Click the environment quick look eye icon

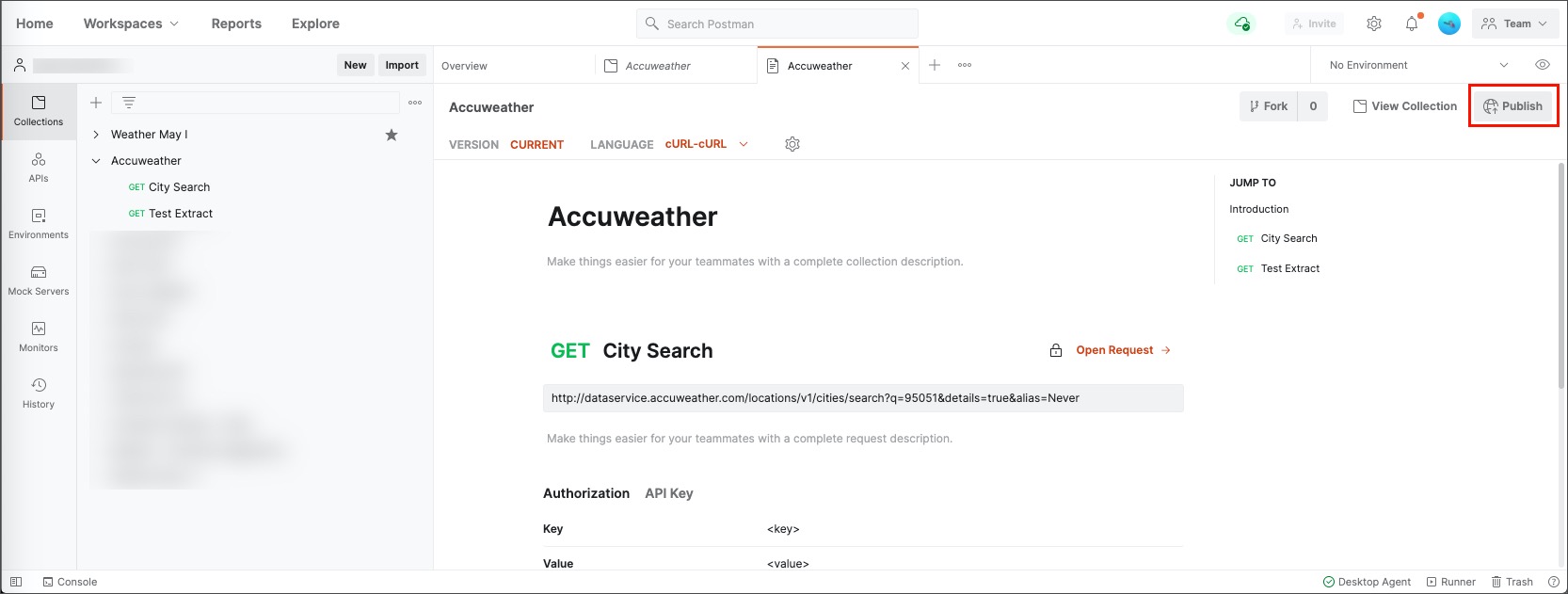pyautogui.click(x=1543, y=65)
